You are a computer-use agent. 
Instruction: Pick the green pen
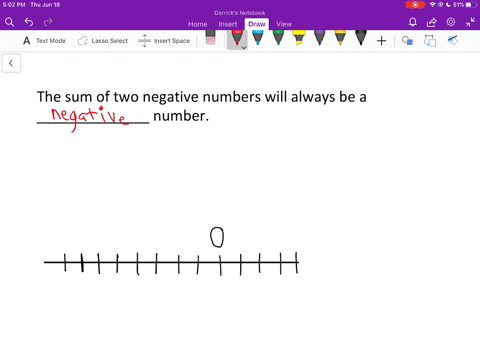278,37
